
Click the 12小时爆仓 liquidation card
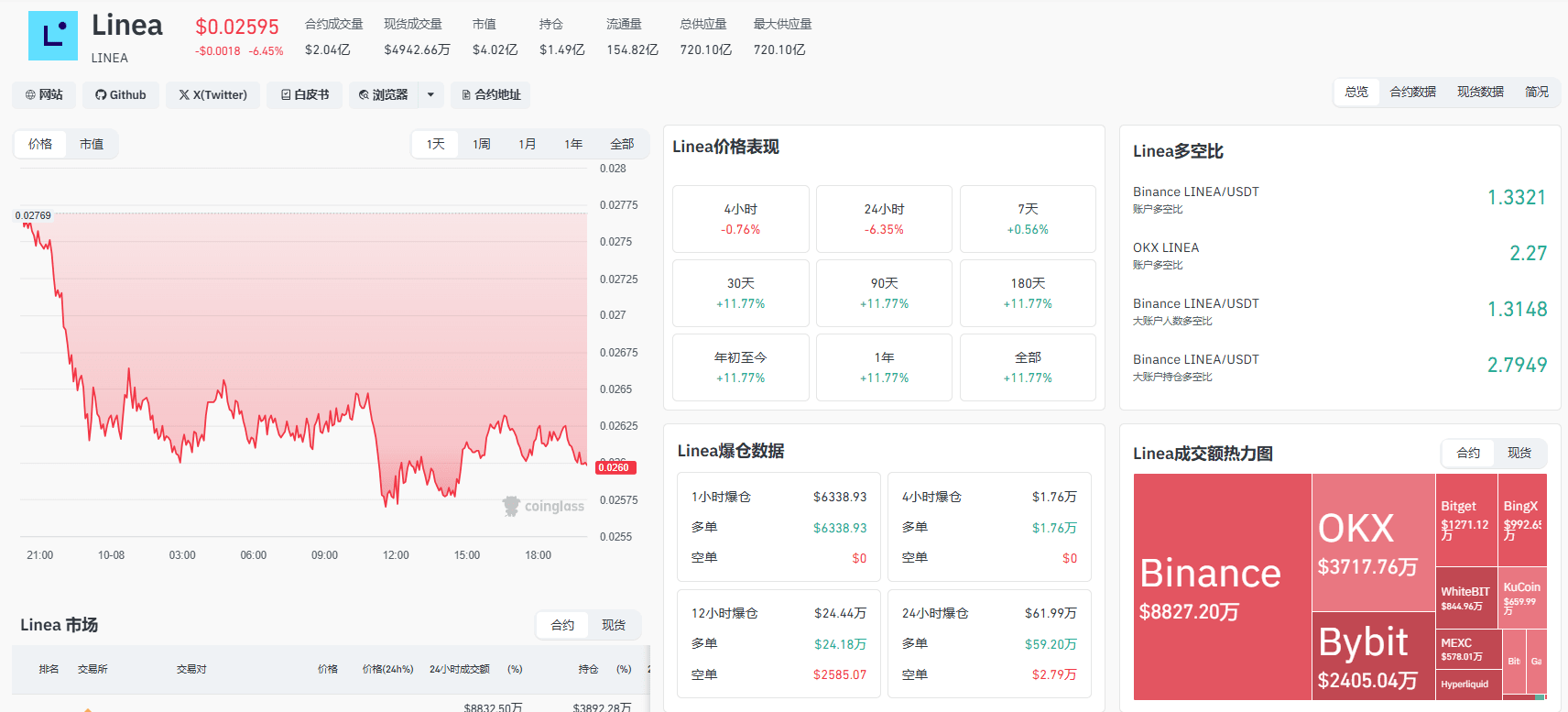click(x=779, y=643)
